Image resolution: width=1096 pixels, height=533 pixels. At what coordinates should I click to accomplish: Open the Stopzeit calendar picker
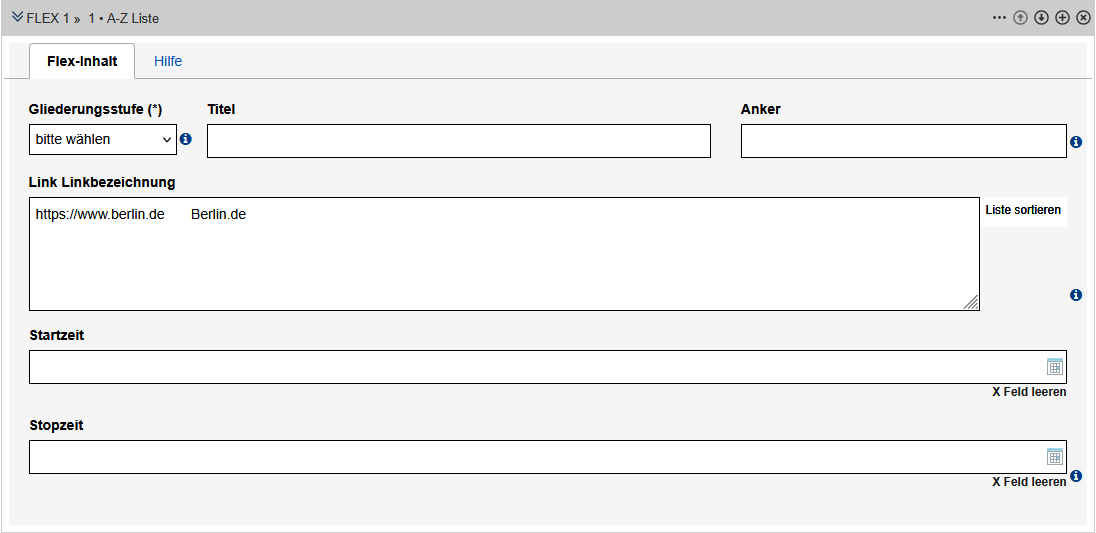1054,457
